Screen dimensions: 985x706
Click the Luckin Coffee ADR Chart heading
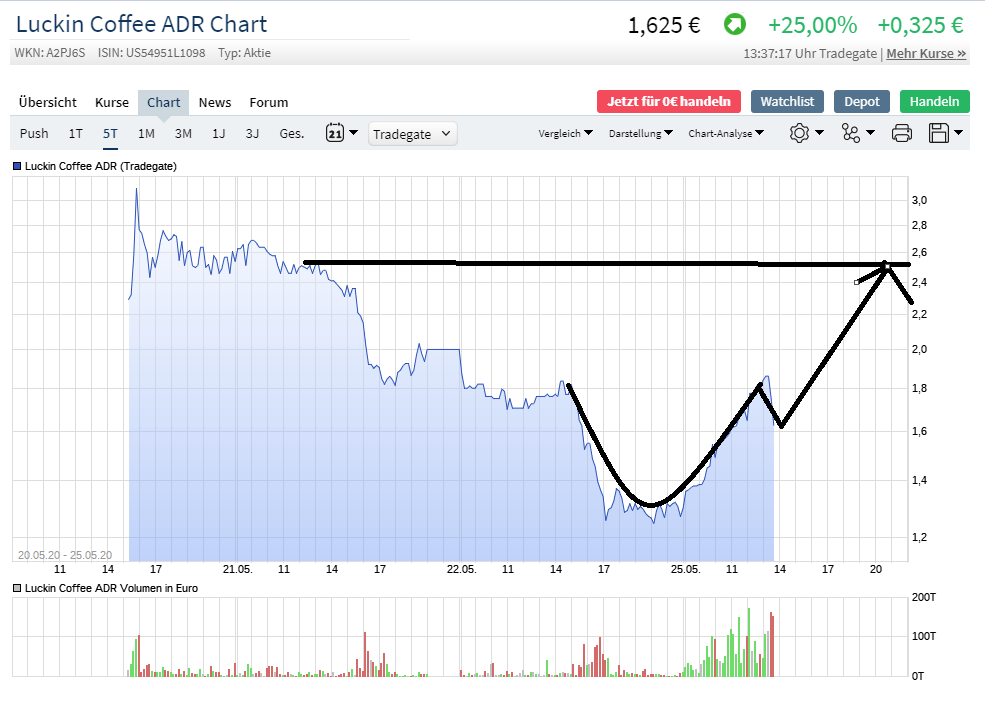tap(142, 24)
